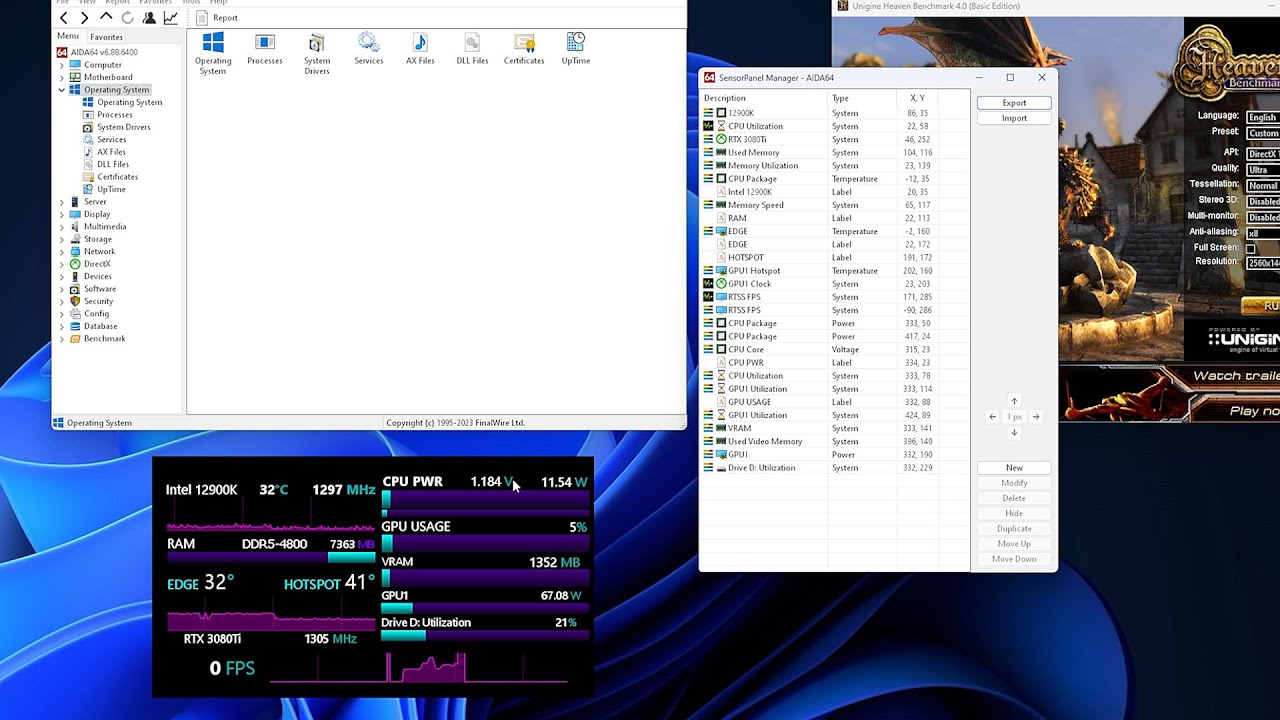This screenshot has width=1280, height=720.
Task: Select the RTX 3080Ti row in SensorPanel list
Action: pyautogui.click(x=835, y=140)
